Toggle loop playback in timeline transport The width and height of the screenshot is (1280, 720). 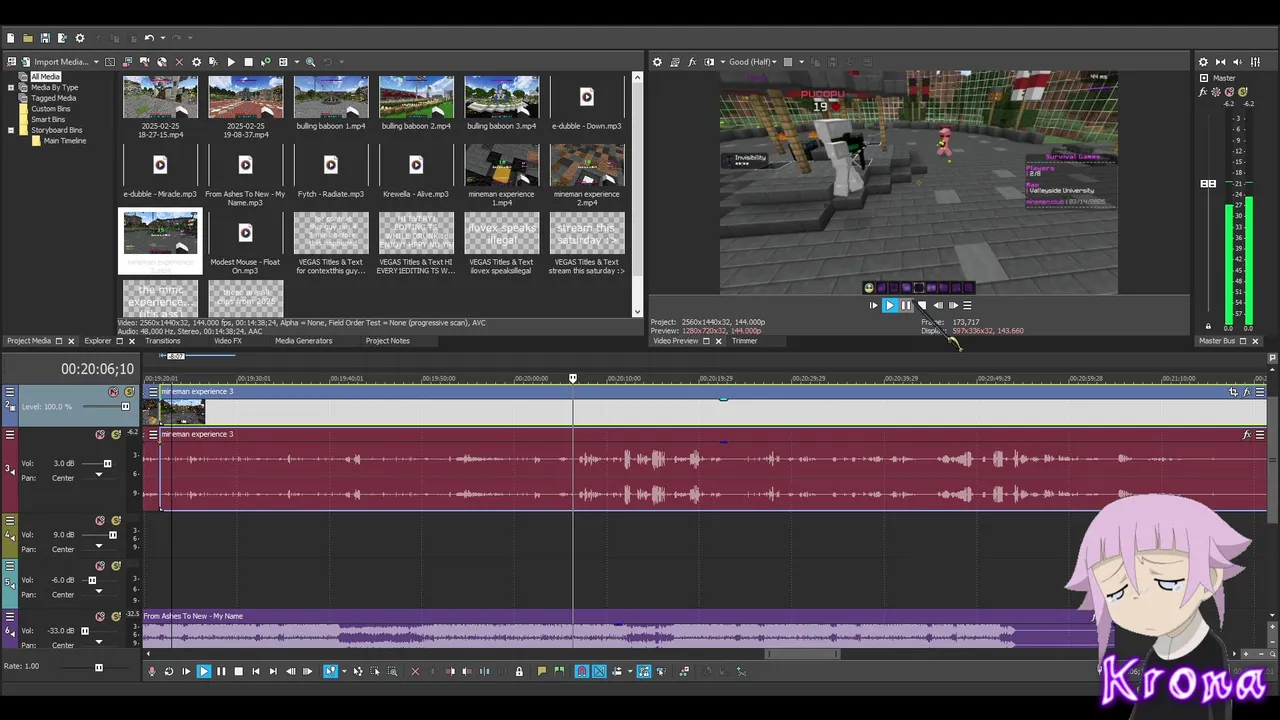point(169,672)
